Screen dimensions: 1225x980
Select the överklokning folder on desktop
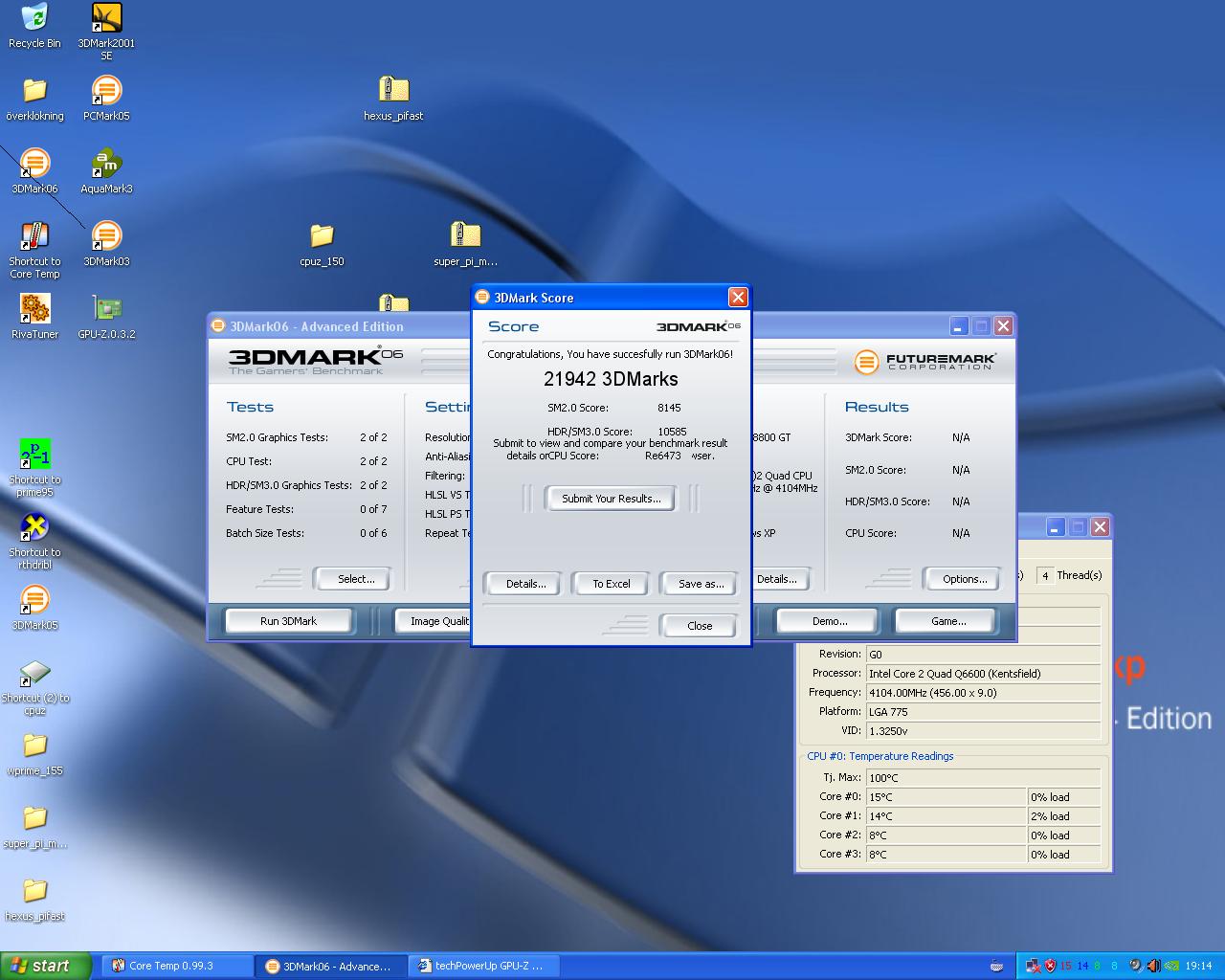[34, 100]
